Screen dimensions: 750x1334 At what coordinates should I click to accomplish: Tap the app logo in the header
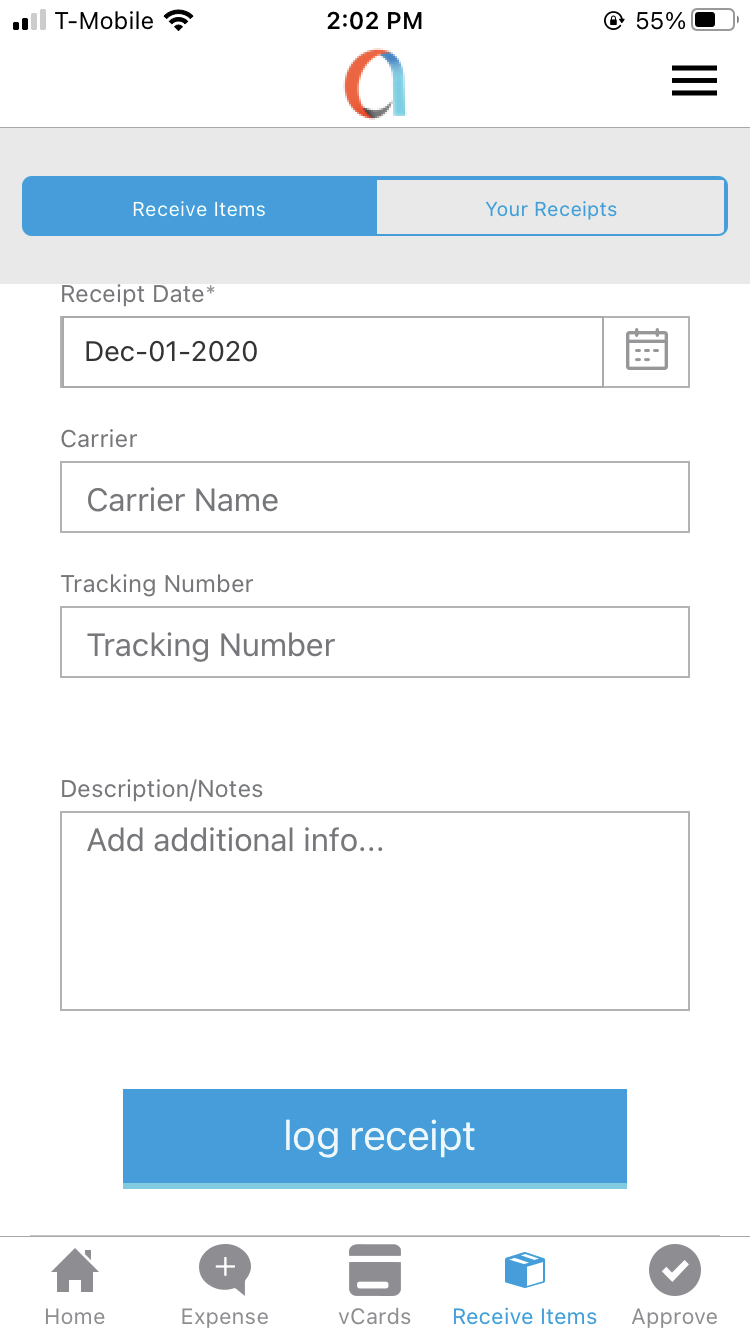[x=375, y=85]
